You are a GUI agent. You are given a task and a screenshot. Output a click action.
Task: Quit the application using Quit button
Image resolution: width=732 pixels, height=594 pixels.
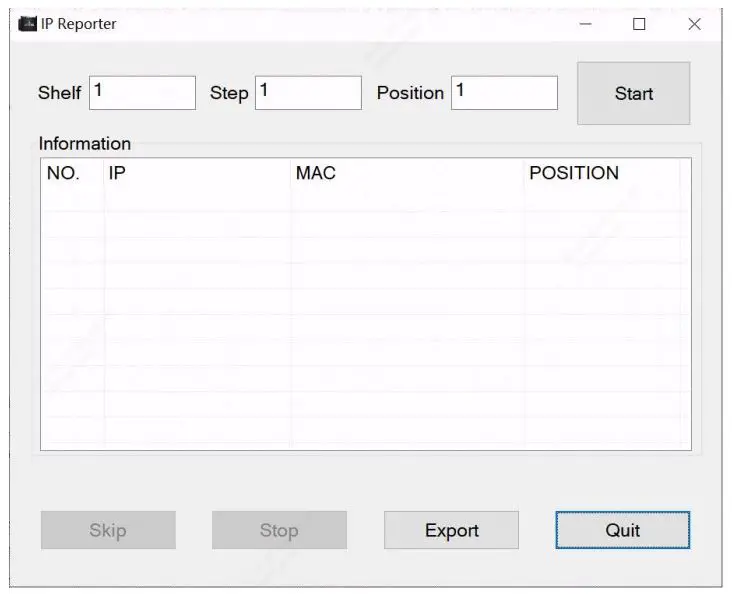622,530
